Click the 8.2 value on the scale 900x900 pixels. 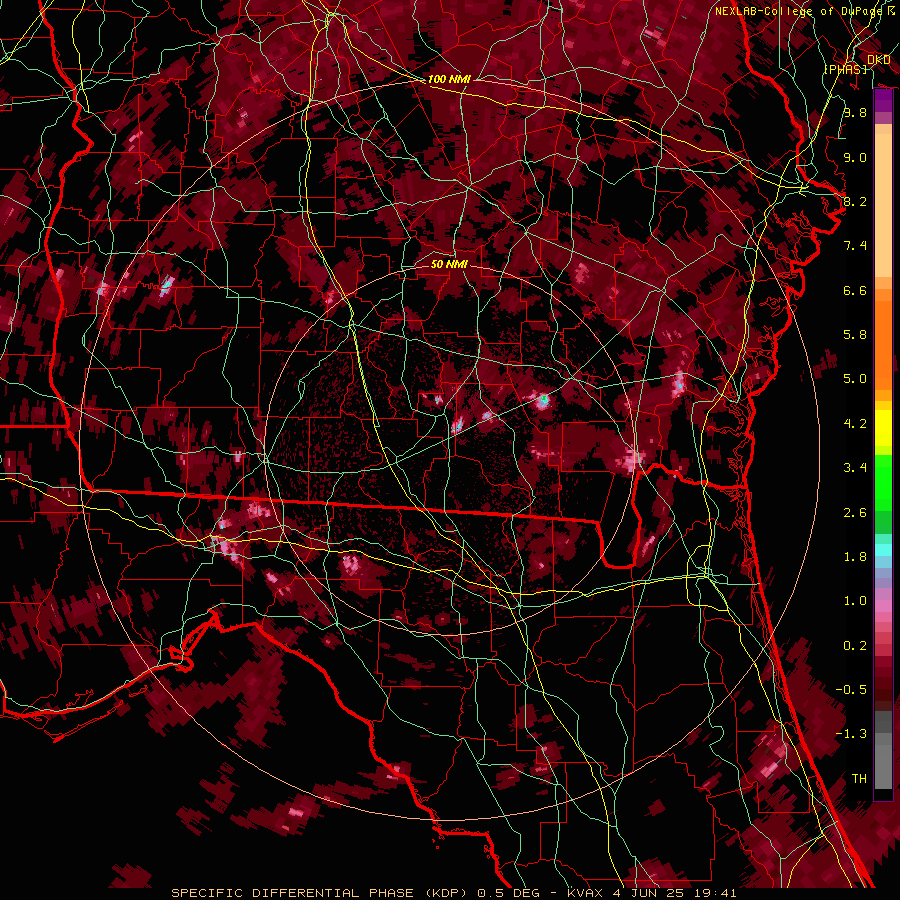pyautogui.click(x=855, y=201)
